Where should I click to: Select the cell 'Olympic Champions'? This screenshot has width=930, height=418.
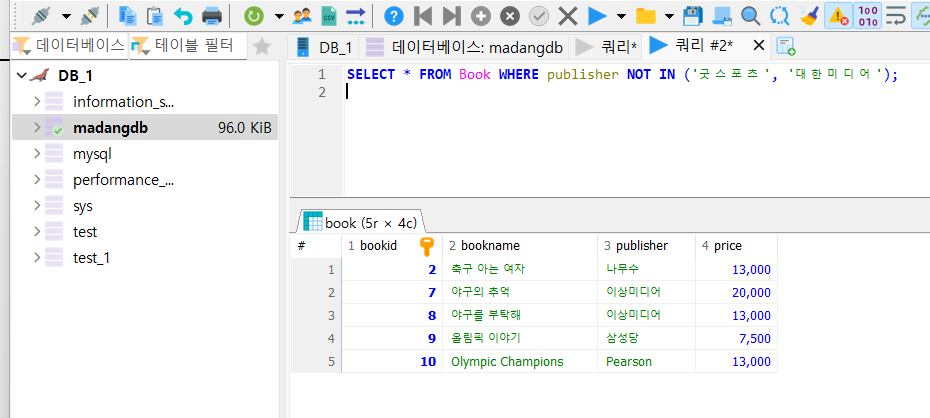520,361
